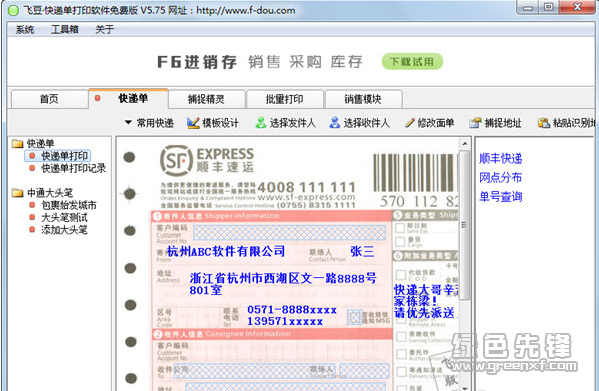
Task: Click the 捕捉地址 icon
Action: pos(476,123)
